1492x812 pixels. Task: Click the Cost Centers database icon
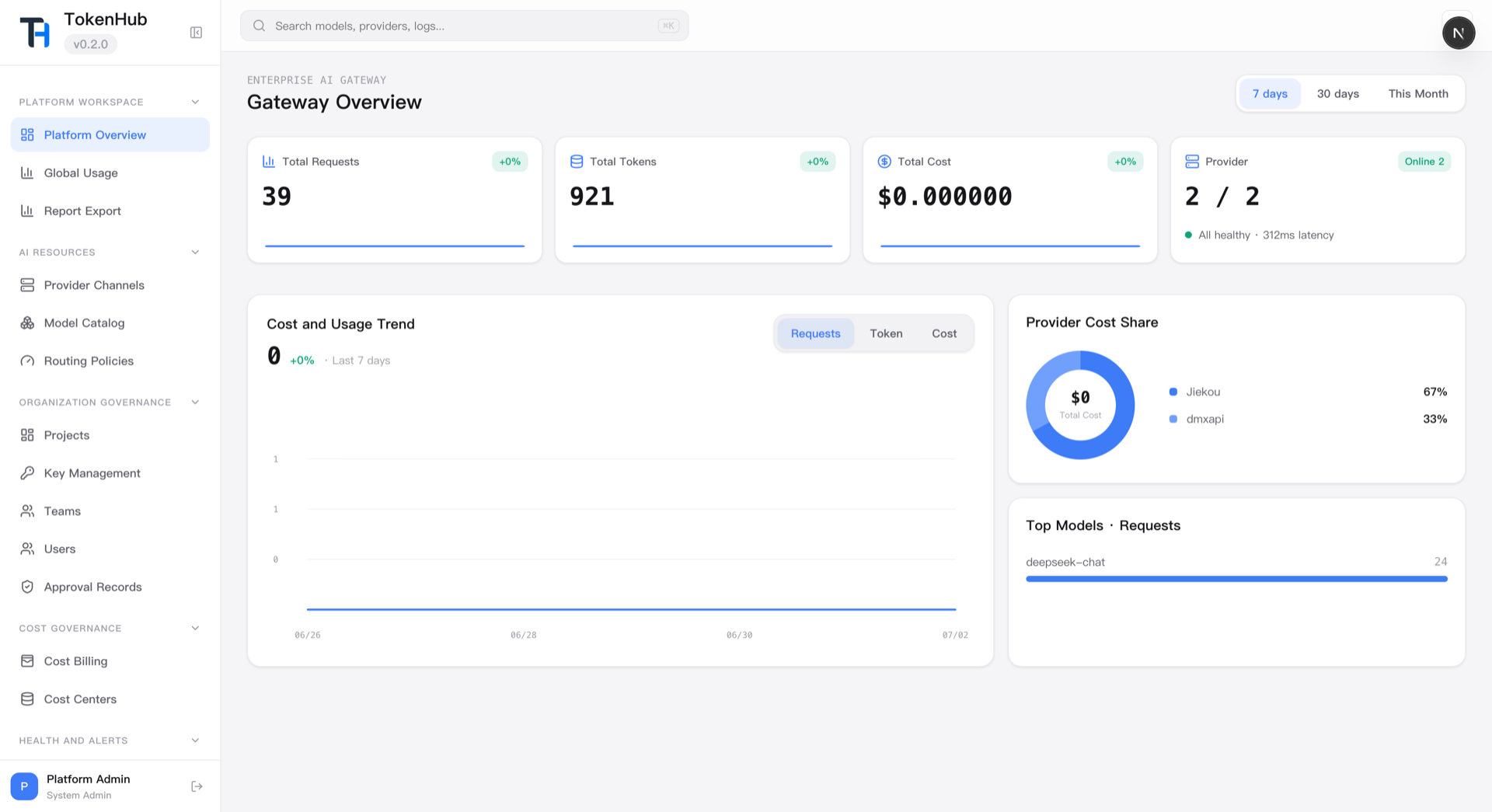pos(27,699)
